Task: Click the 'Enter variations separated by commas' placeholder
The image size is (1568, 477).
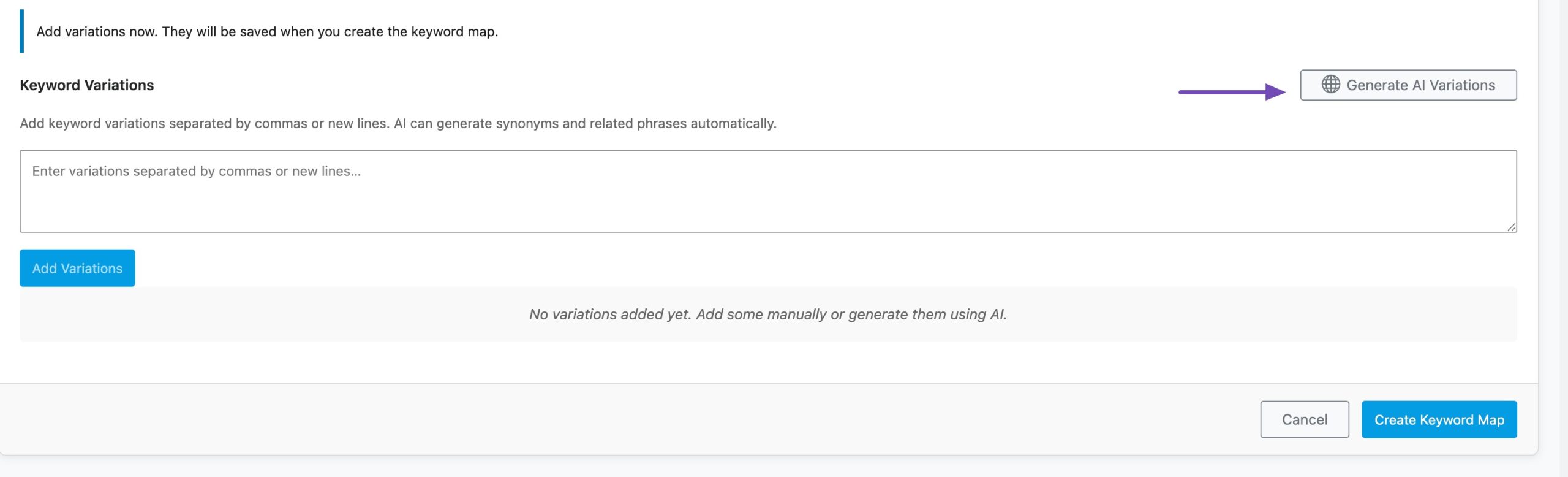Action: point(196,172)
